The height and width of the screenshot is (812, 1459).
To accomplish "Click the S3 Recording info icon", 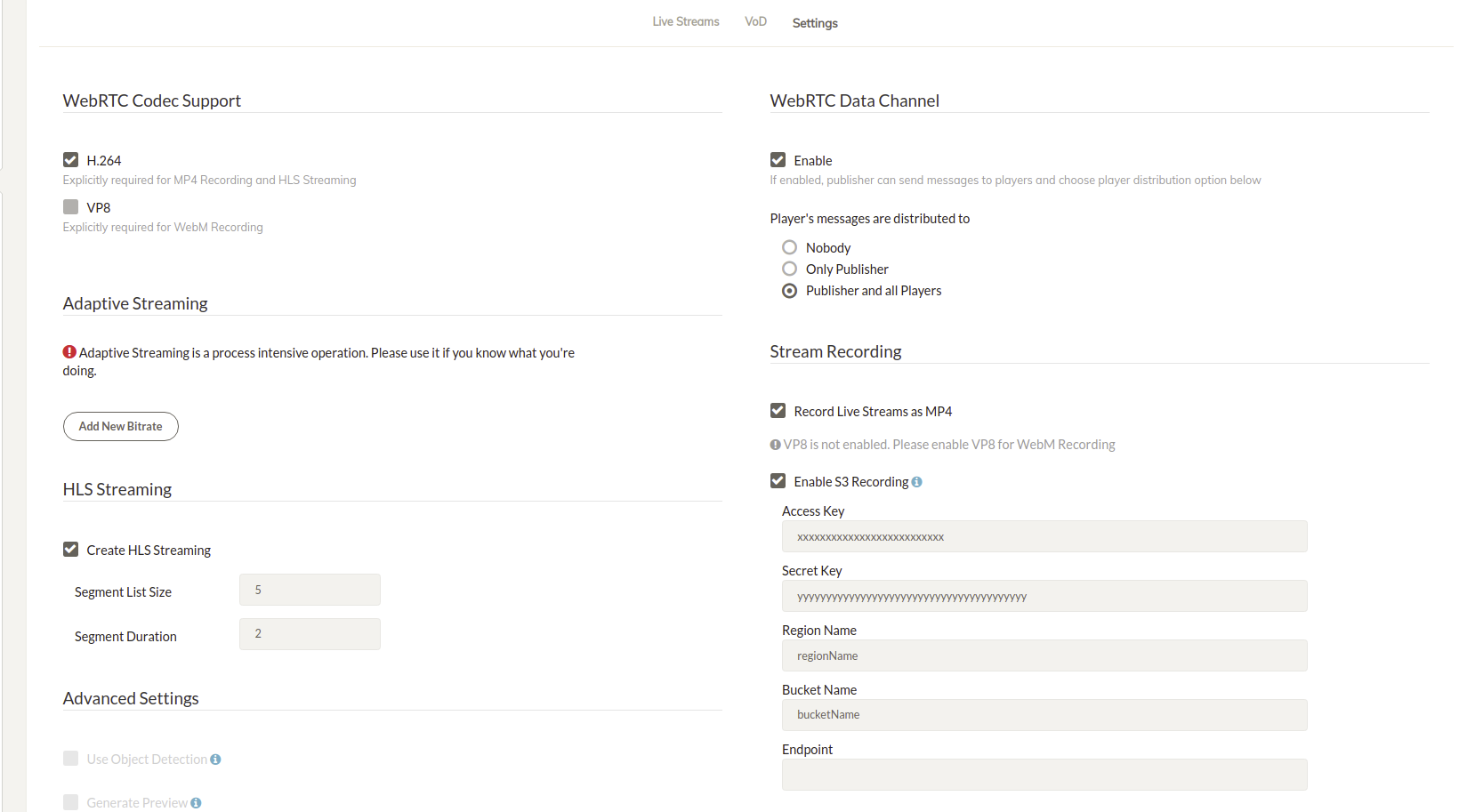I will coord(917,482).
